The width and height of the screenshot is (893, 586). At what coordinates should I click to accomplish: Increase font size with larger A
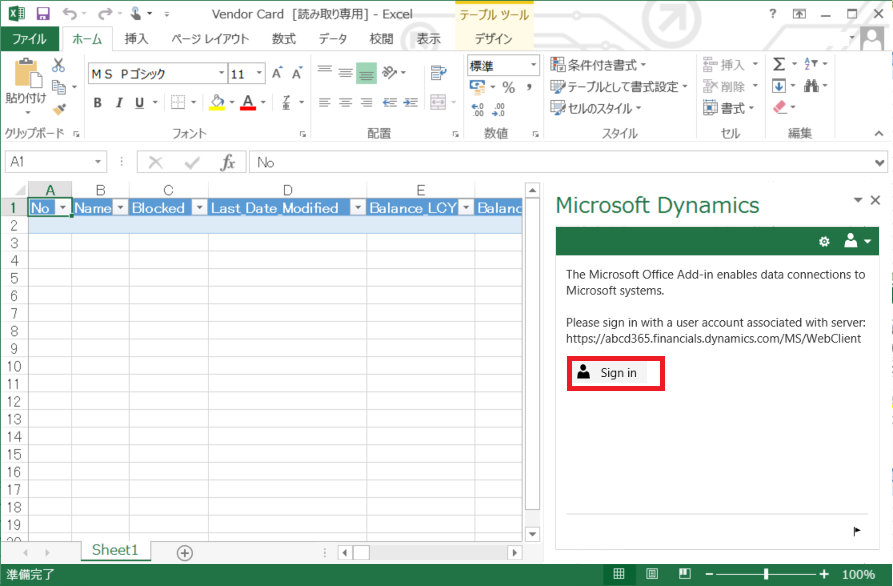(x=277, y=73)
